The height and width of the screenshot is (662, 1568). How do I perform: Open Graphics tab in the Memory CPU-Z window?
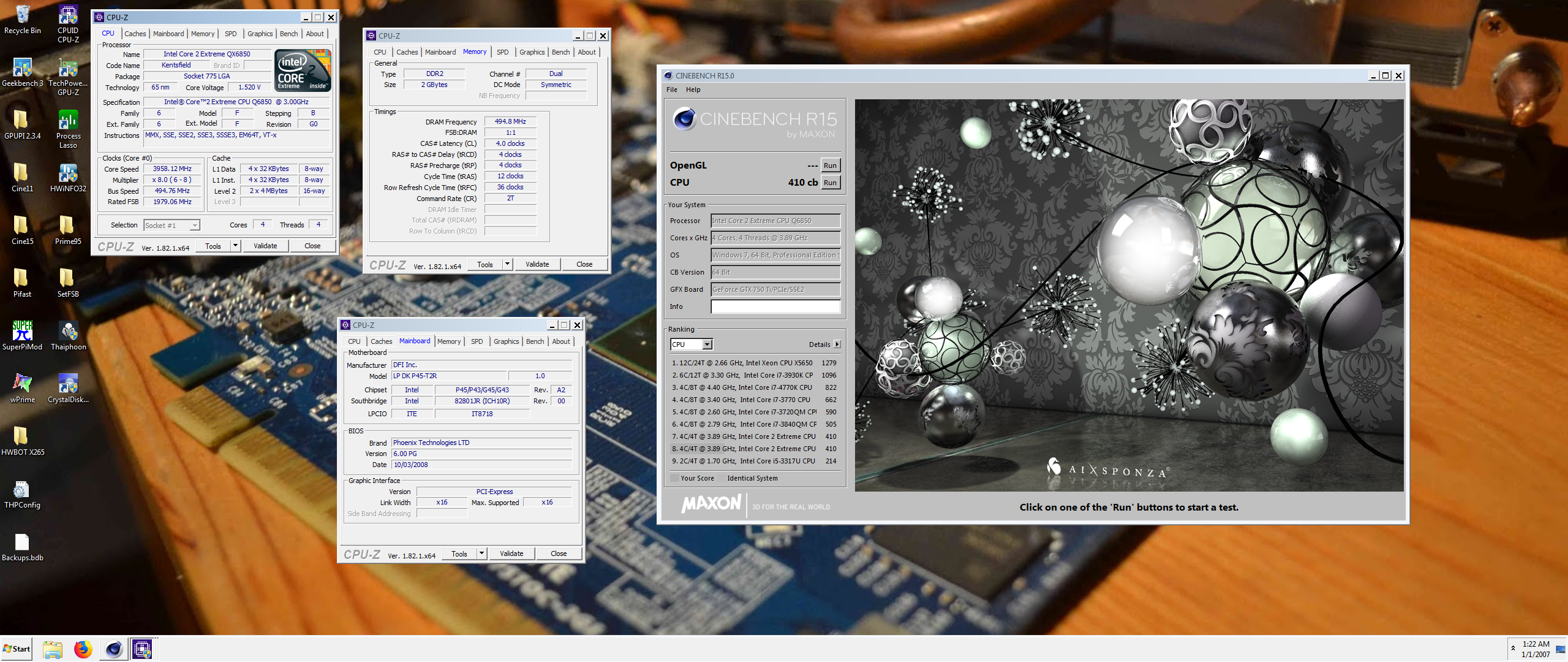532,52
